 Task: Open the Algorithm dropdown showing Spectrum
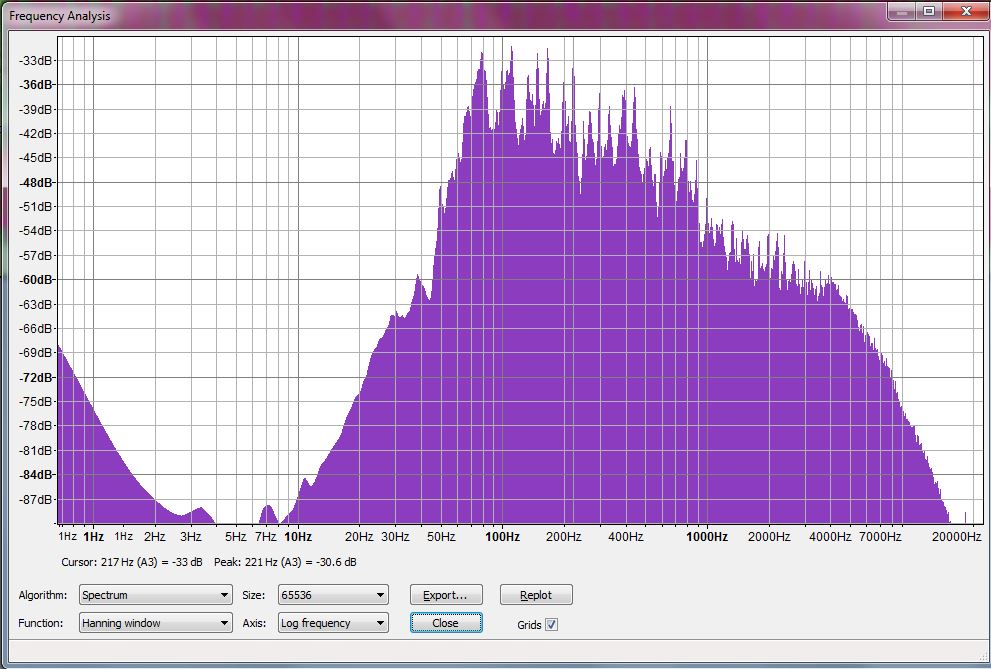[x=155, y=595]
